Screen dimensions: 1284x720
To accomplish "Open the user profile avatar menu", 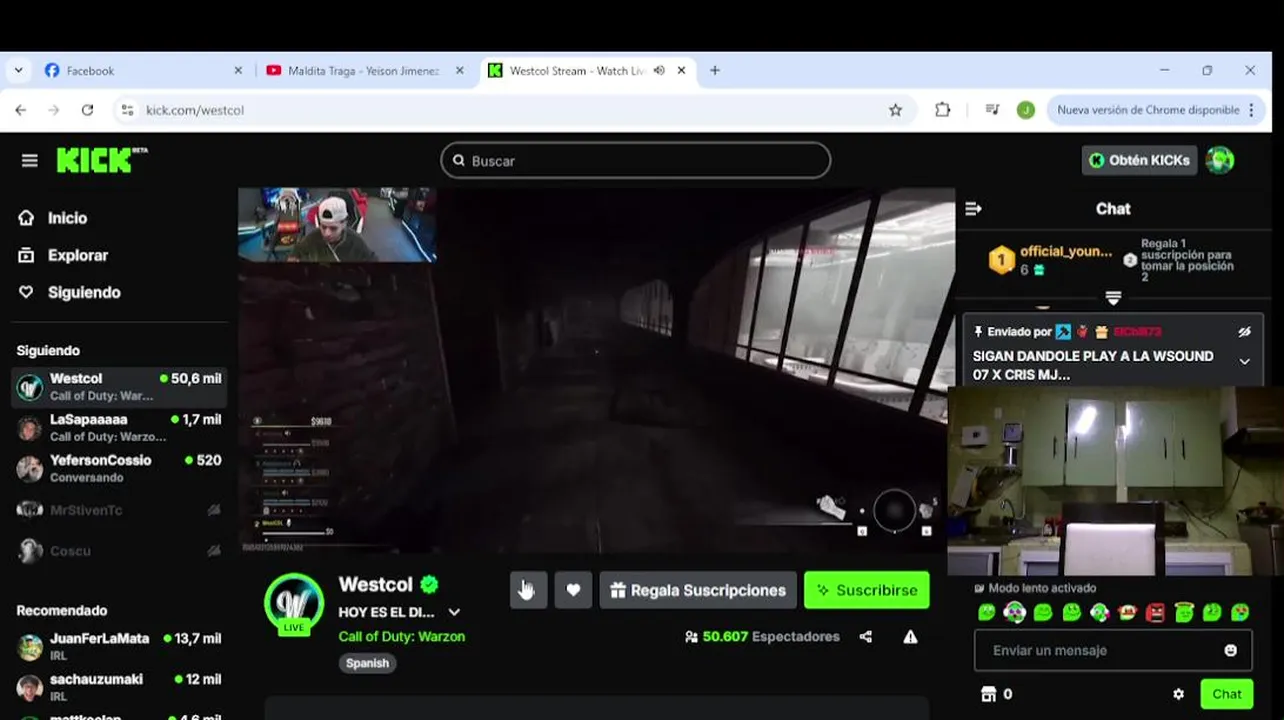I will [1220, 160].
